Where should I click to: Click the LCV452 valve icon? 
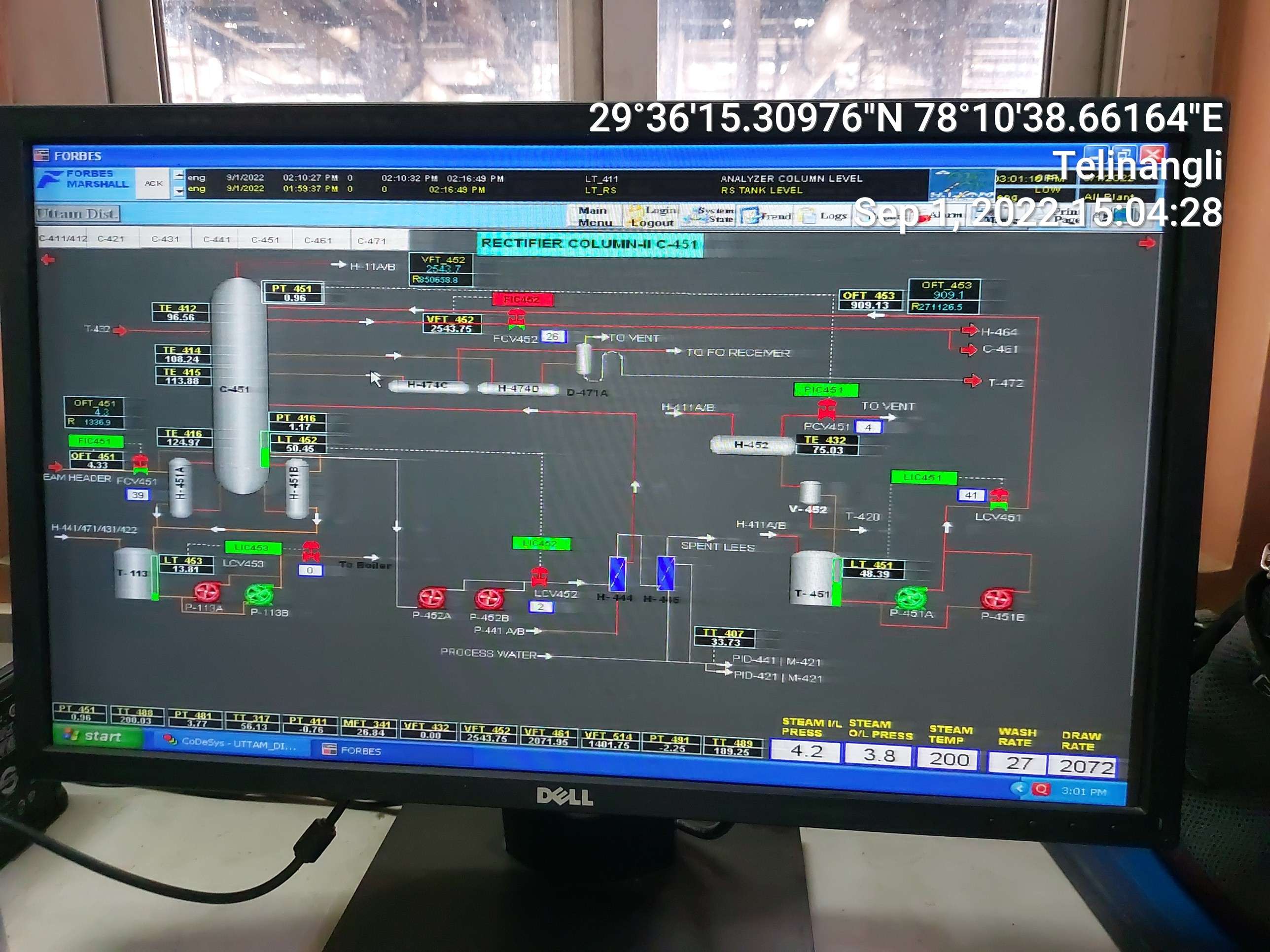pyautogui.click(x=539, y=576)
